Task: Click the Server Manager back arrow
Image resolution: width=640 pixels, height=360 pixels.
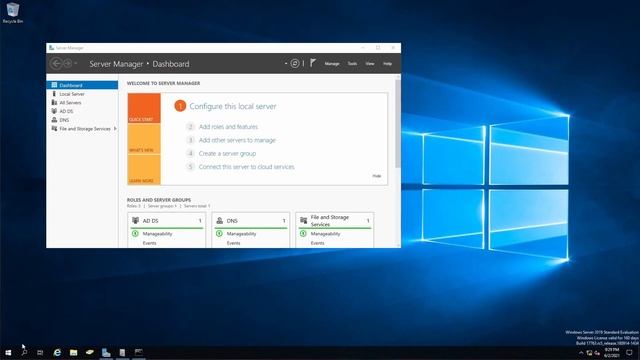Action: tap(56, 63)
